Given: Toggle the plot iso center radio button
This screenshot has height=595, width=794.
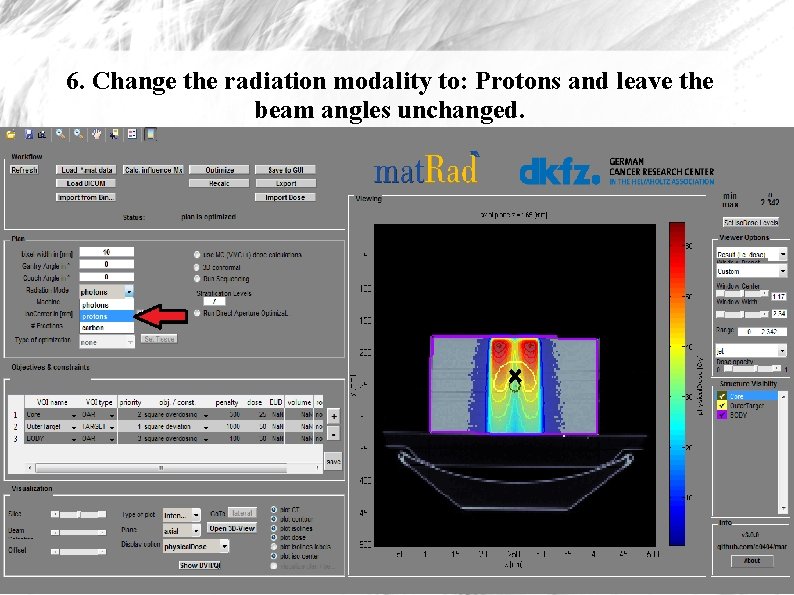Looking at the screenshot, I should tap(274, 556).
